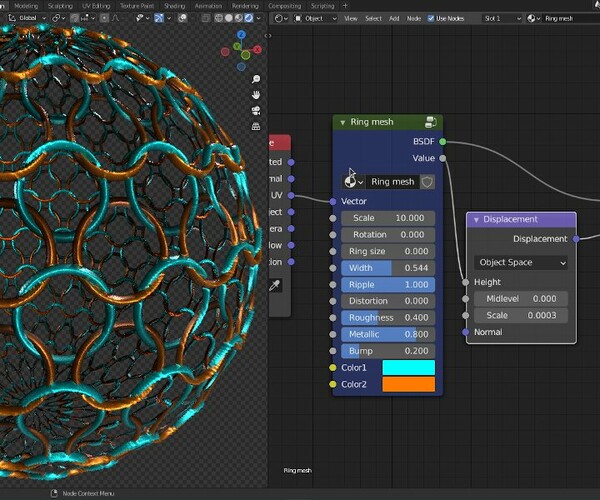Collapse the Ring mesh node group

[x=342, y=122]
